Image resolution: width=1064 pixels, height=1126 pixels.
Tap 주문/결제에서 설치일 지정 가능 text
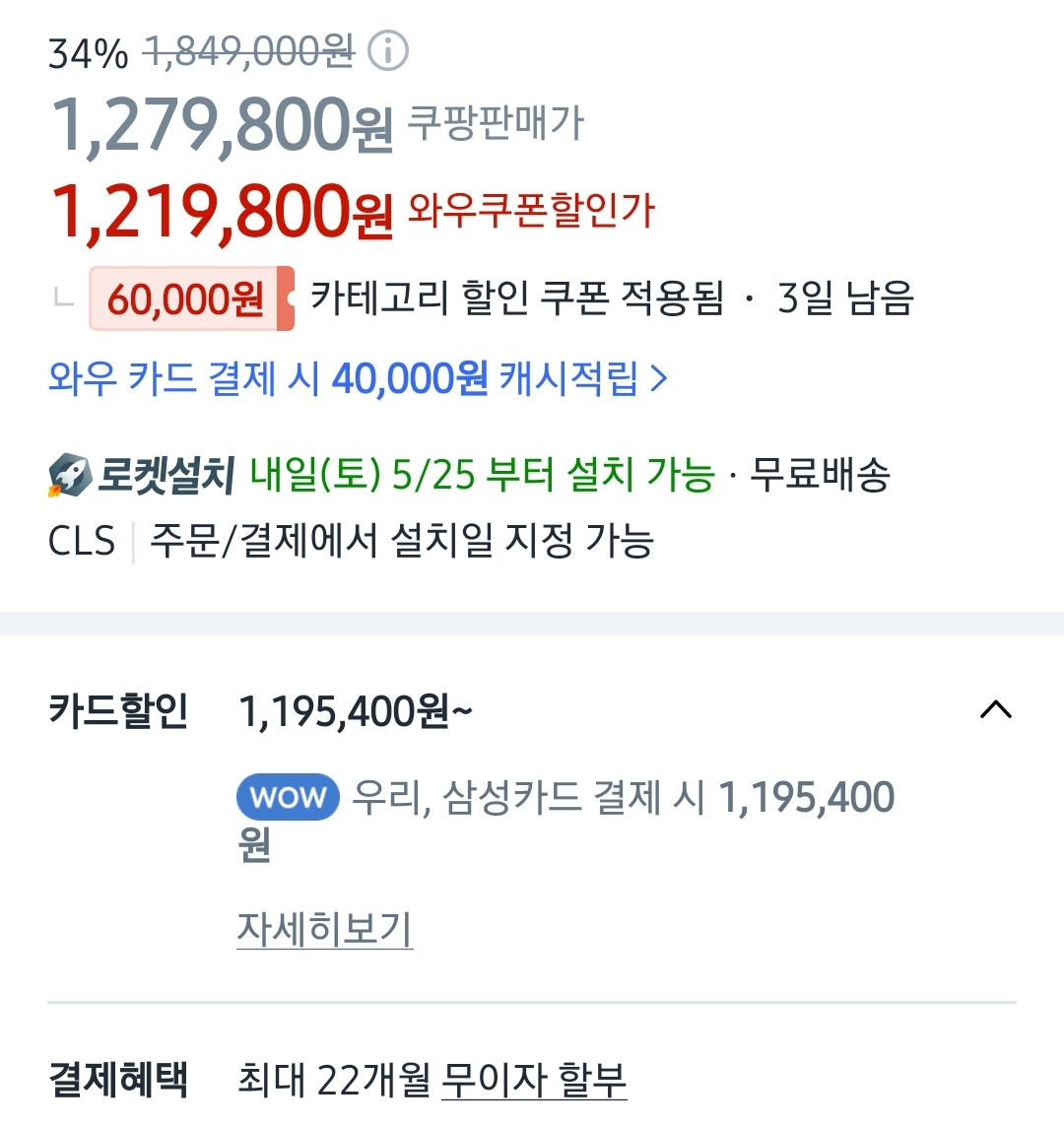[x=401, y=541]
